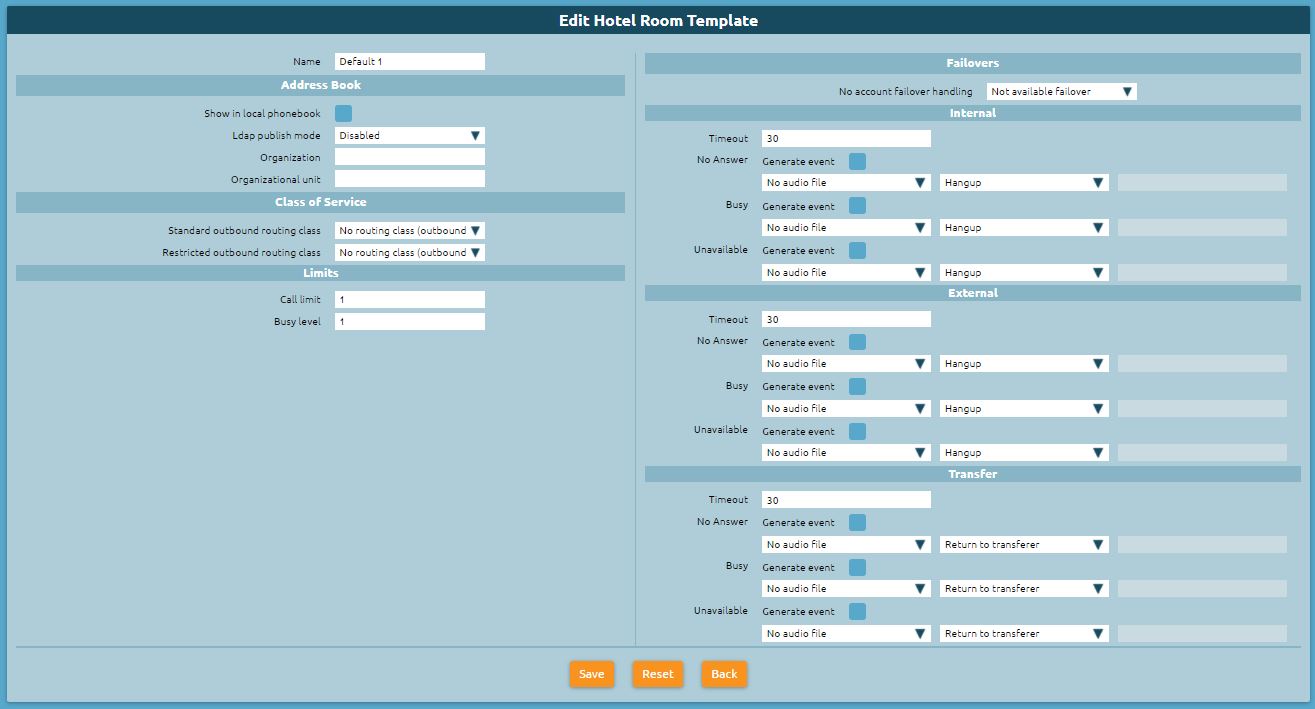Click the External section header
The width and height of the screenshot is (1315, 709).
tap(973, 293)
